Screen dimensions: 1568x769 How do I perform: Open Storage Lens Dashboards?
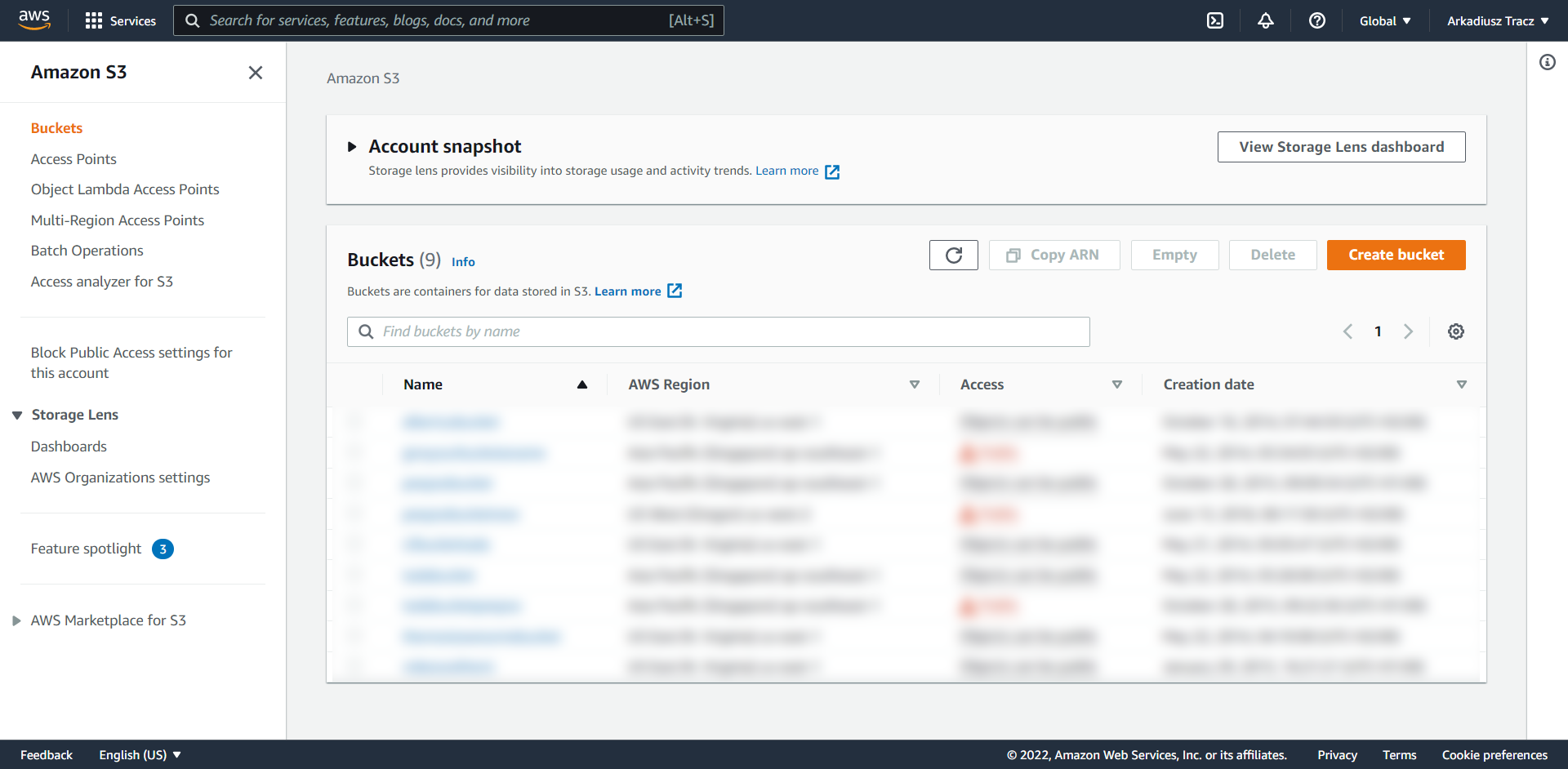(69, 447)
